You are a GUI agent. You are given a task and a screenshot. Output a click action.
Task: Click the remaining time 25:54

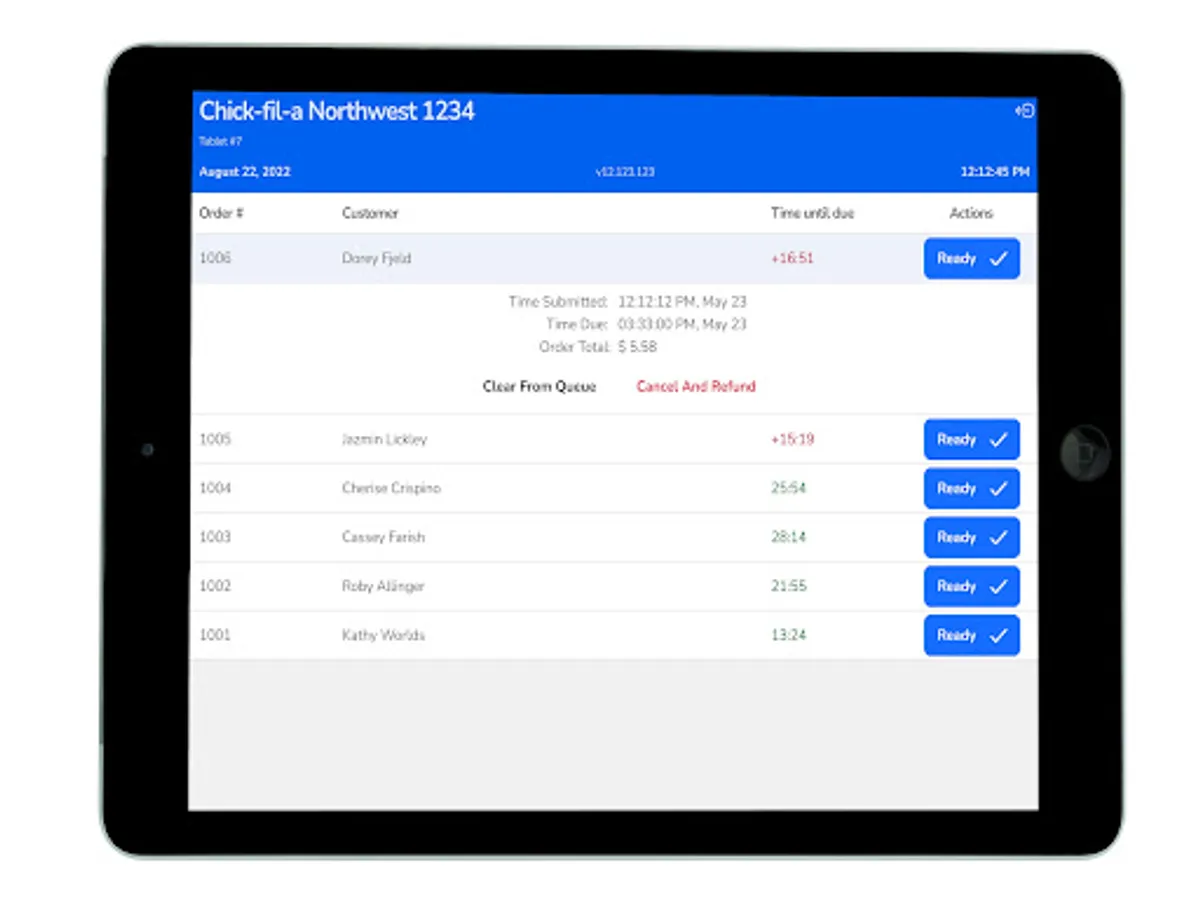(789, 488)
